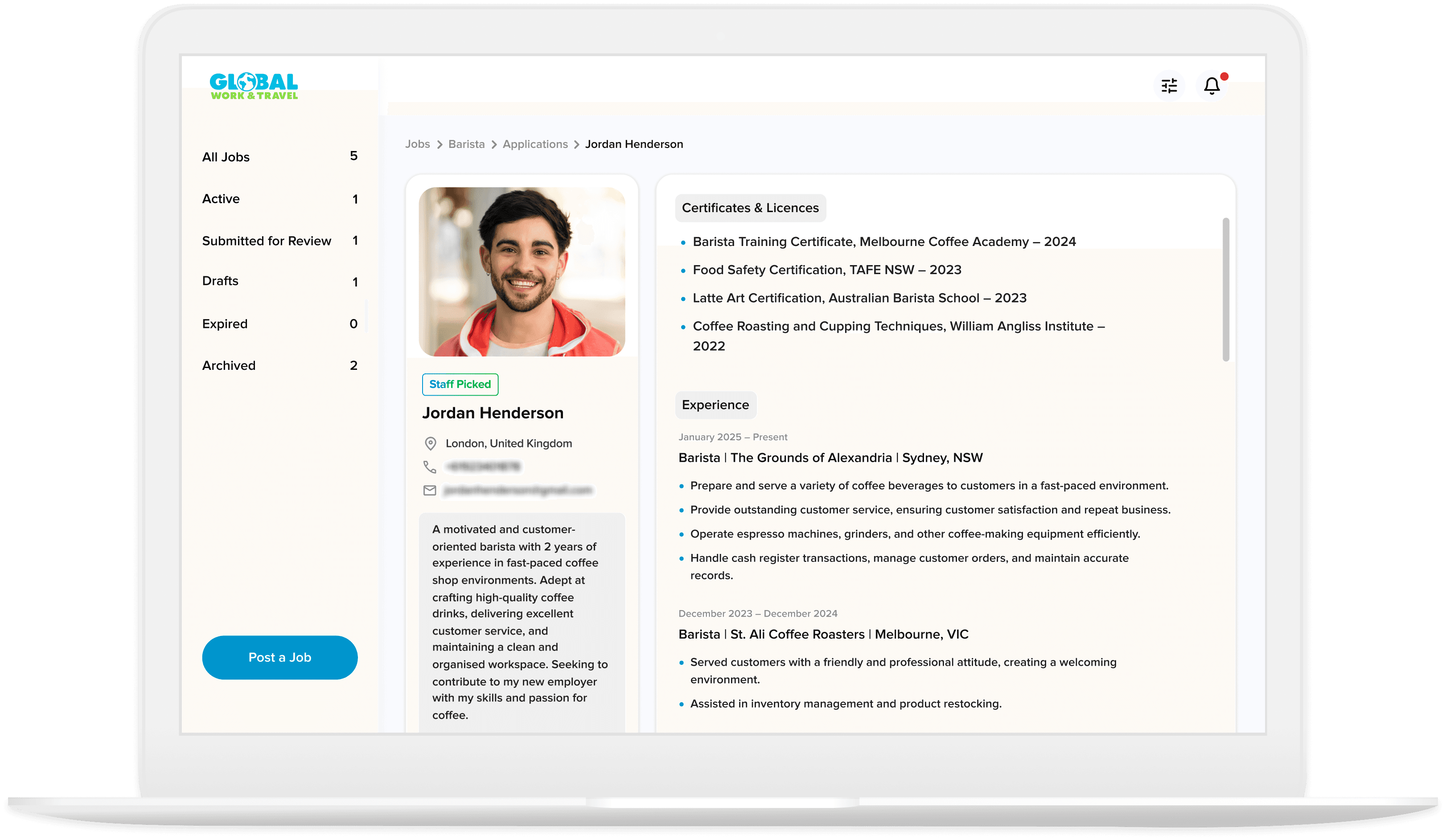Viewport: 1446px width, 840px height.
Task: Open the notifications bell icon
Action: click(x=1211, y=86)
